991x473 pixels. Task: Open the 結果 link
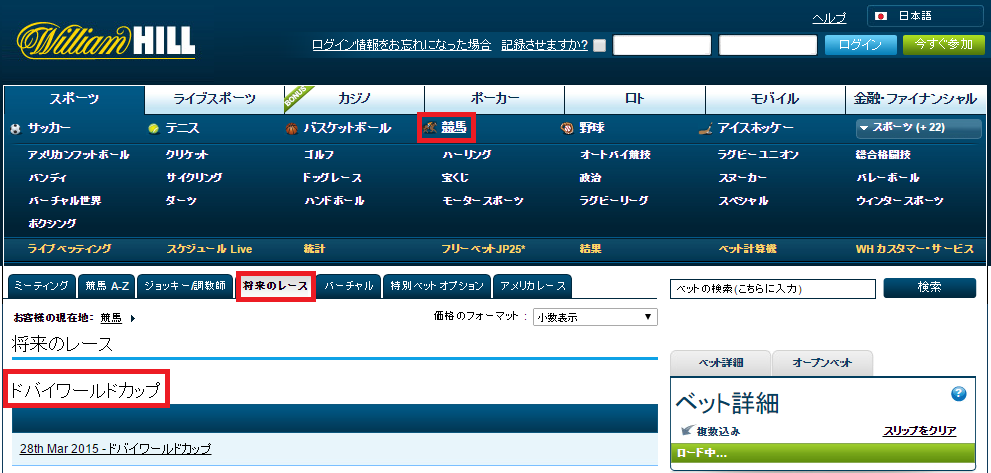[x=590, y=249]
